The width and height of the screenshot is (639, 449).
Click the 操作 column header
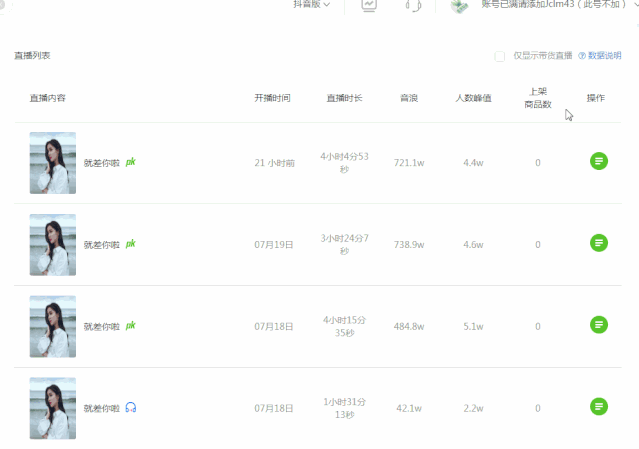[595, 98]
